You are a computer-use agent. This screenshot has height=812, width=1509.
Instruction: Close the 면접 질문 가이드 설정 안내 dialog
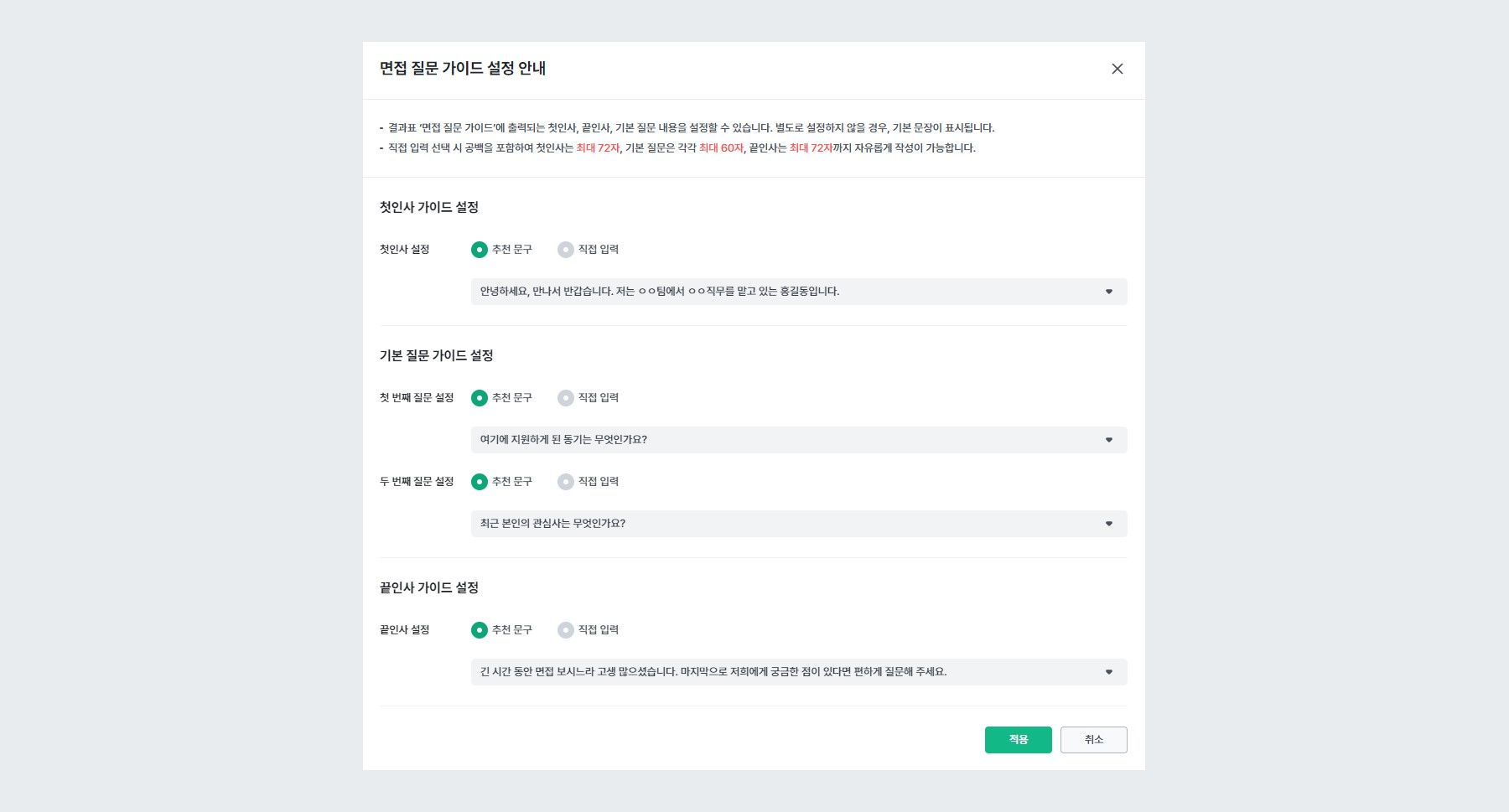click(1117, 69)
